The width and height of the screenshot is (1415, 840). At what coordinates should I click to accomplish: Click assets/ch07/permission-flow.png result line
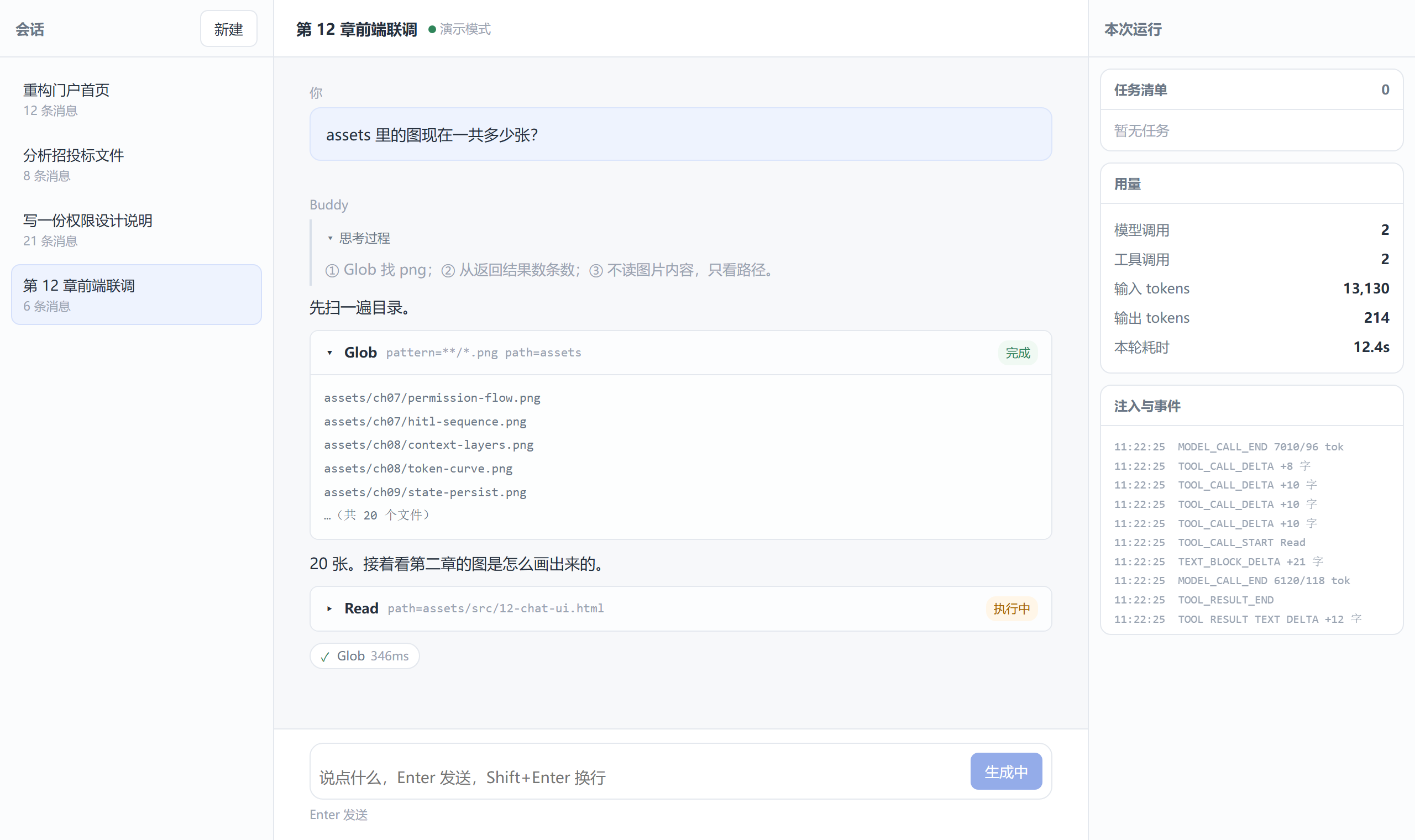point(432,398)
